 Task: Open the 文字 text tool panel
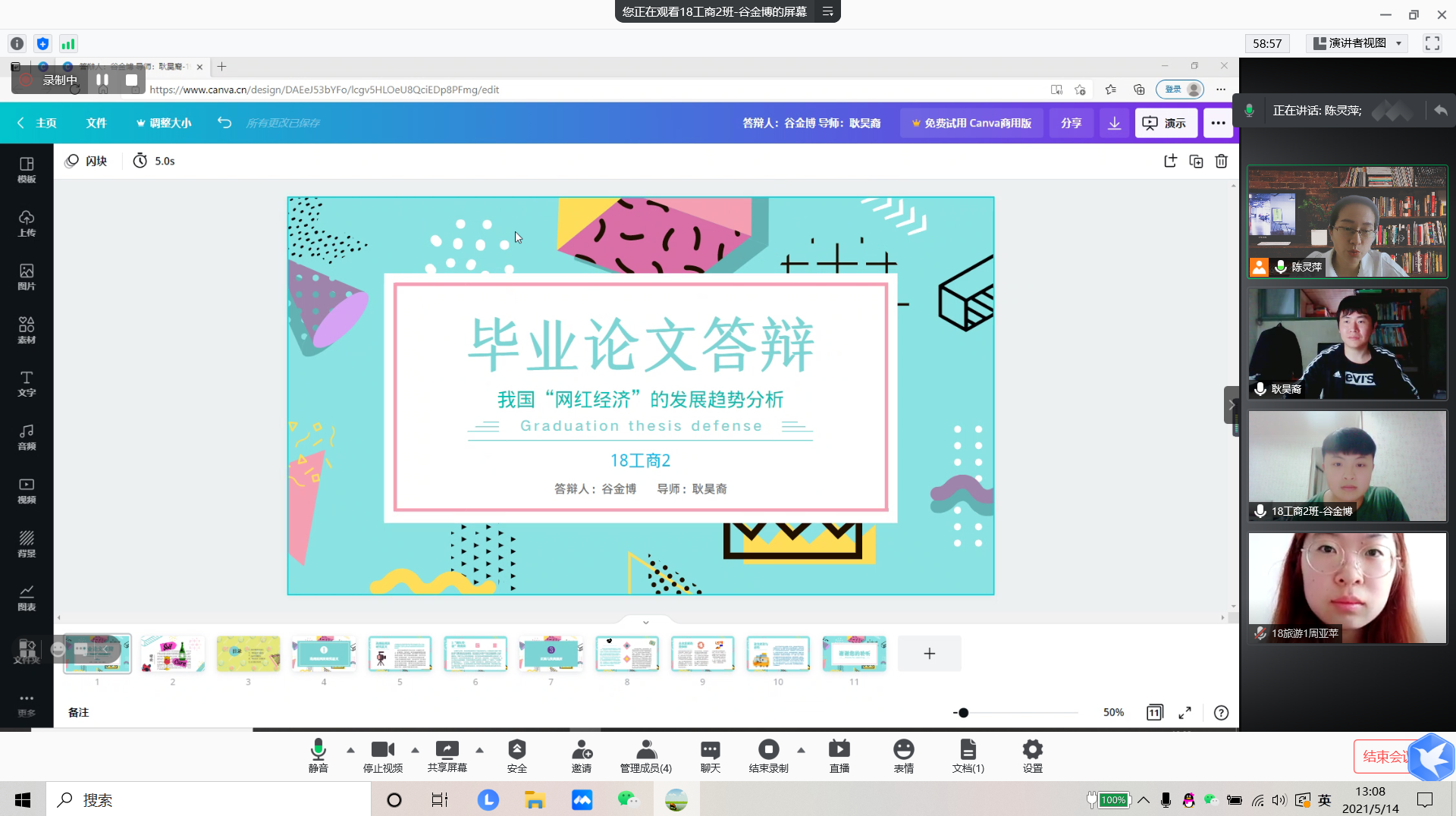[27, 384]
